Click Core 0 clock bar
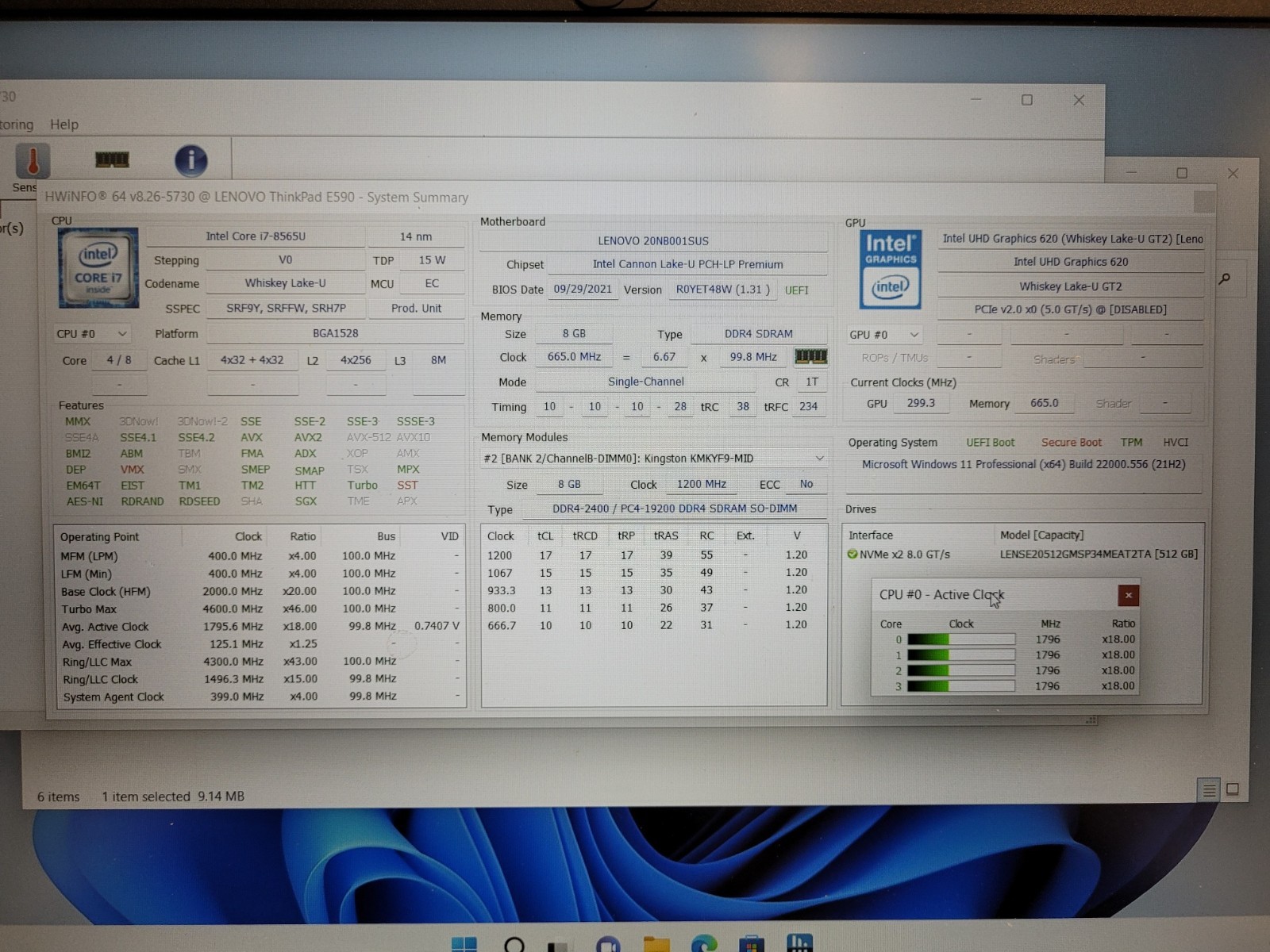 click(961, 639)
